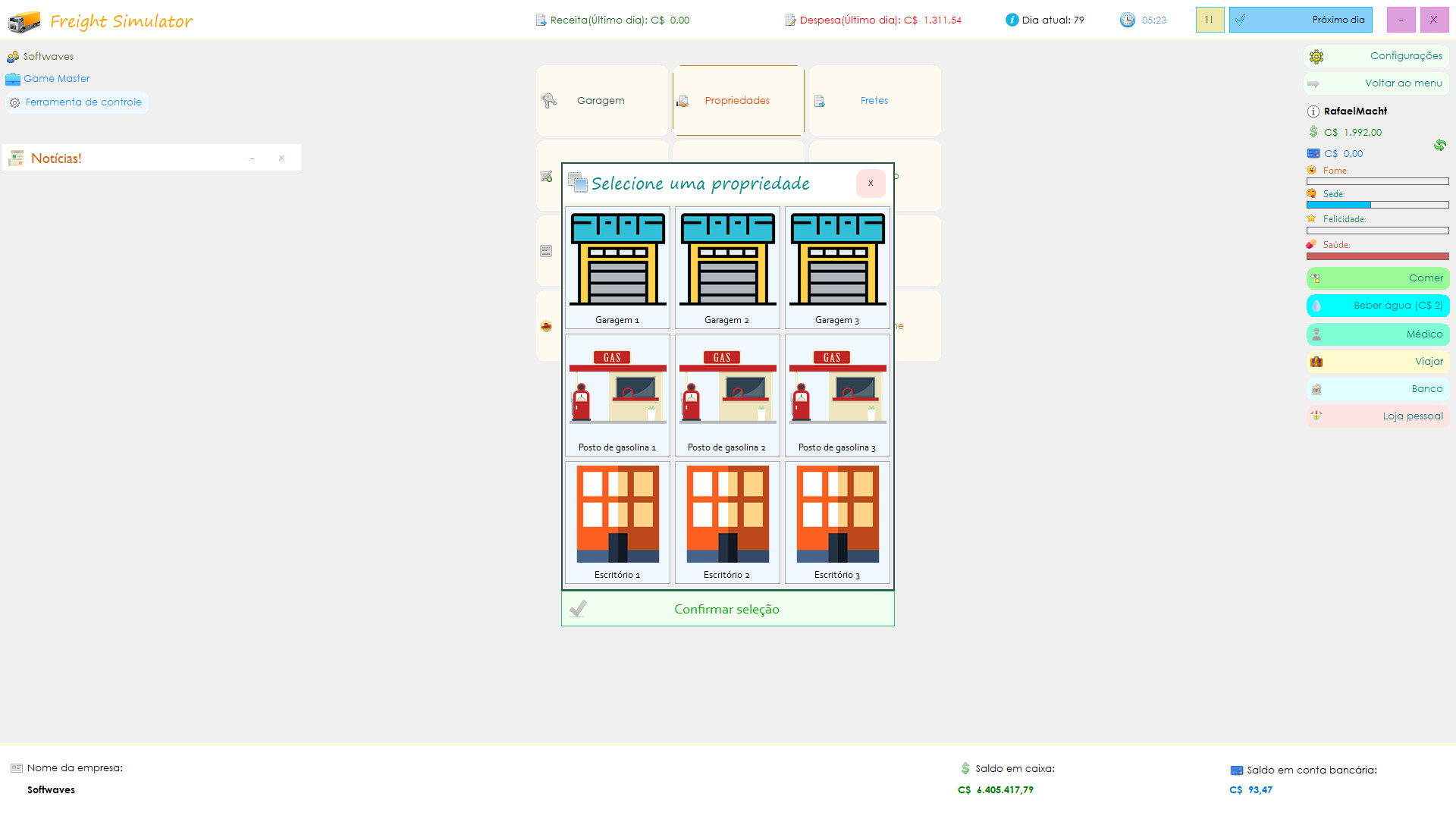Switch to the Fretes tab
The image size is (1456, 819).
(x=874, y=100)
